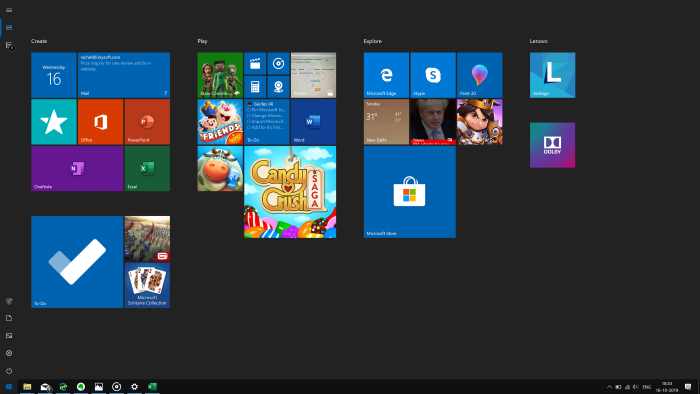Open the Excel tile
This screenshot has width=700, height=394.
pyautogui.click(x=147, y=169)
